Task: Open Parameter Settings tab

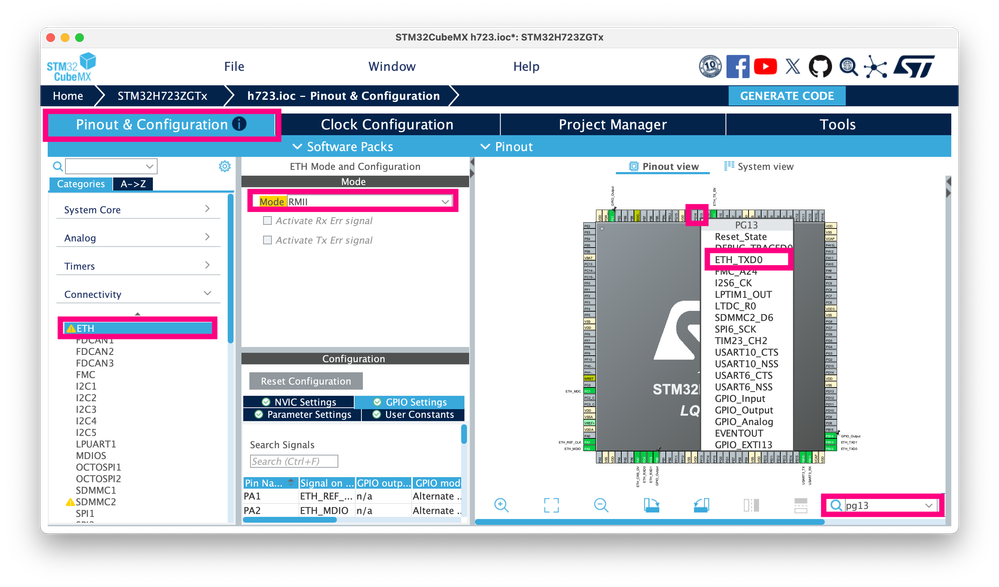Action: pos(303,414)
